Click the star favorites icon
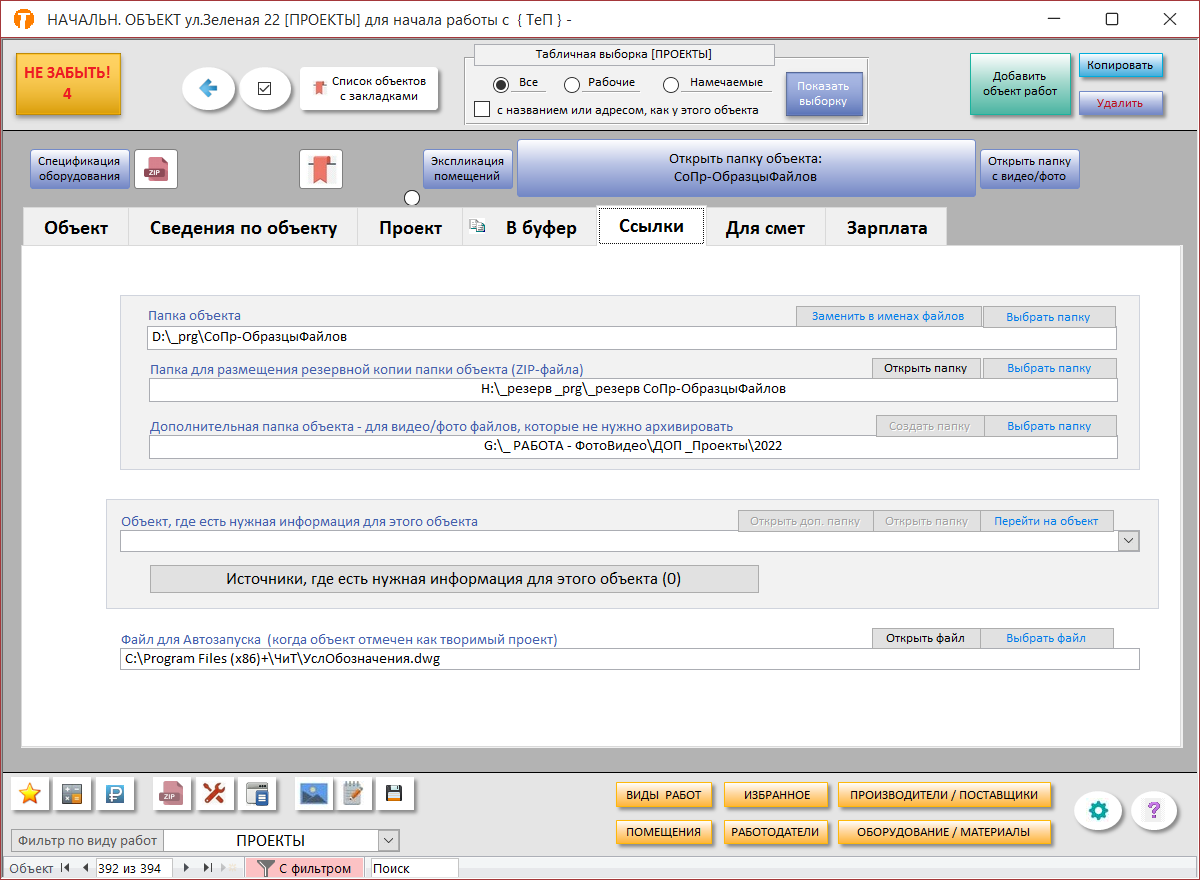This screenshot has height=880, width=1200. click(x=30, y=794)
